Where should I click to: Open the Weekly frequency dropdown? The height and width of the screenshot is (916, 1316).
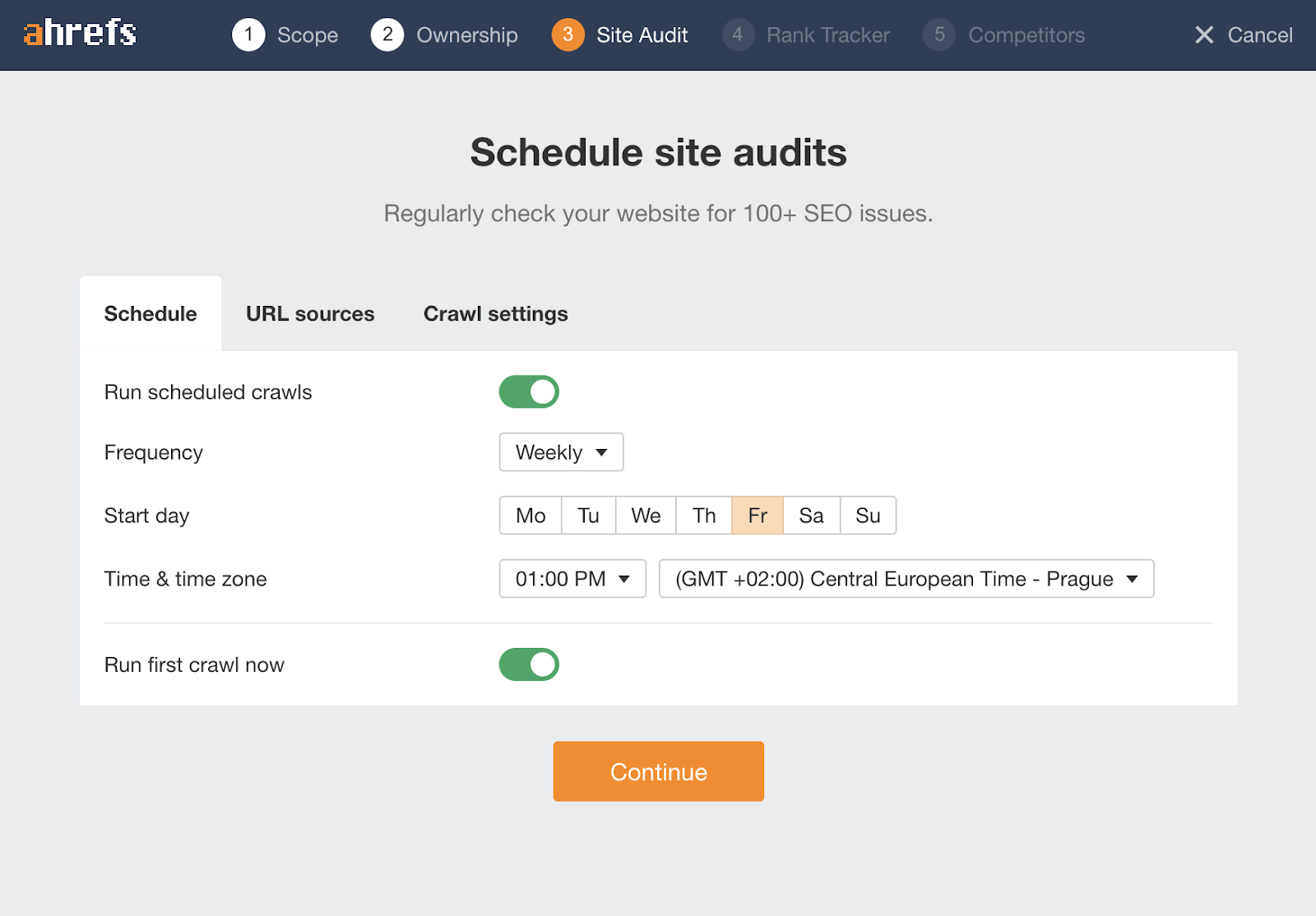click(x=561, y=452)
